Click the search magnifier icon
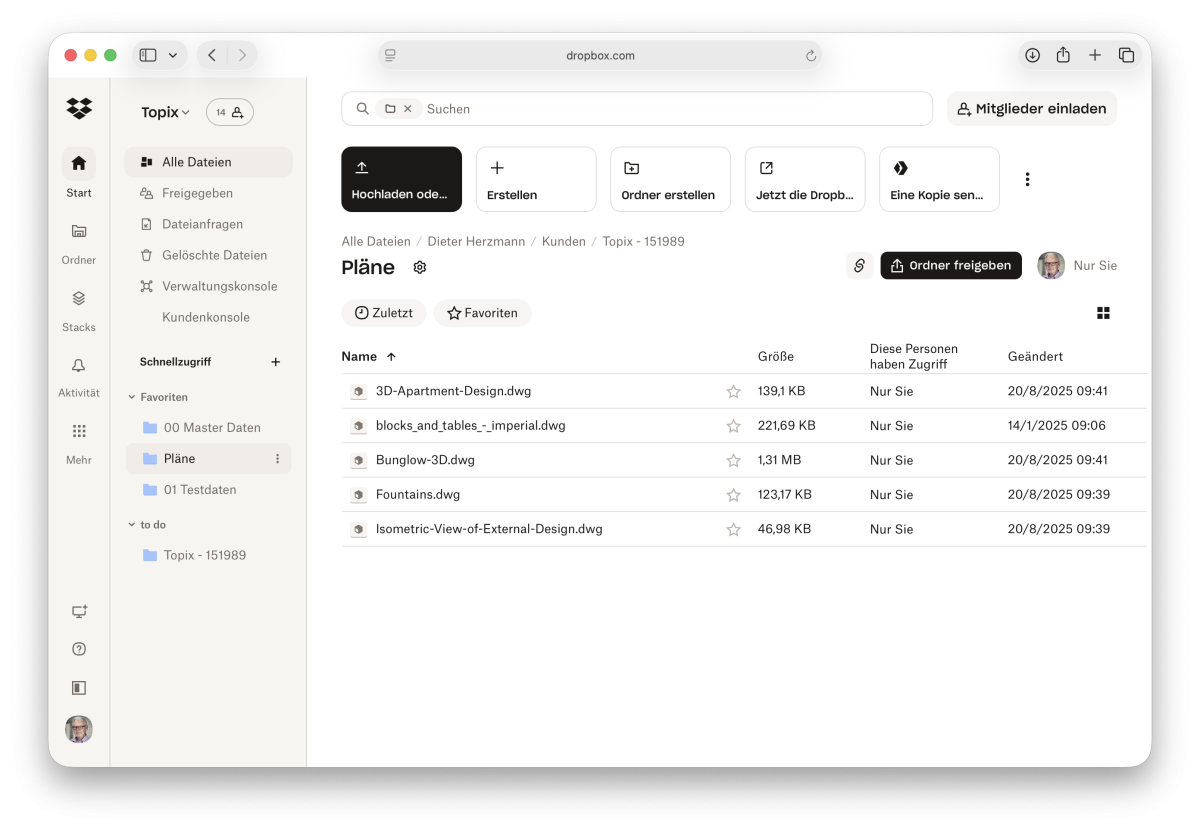 tap(363, 109)
